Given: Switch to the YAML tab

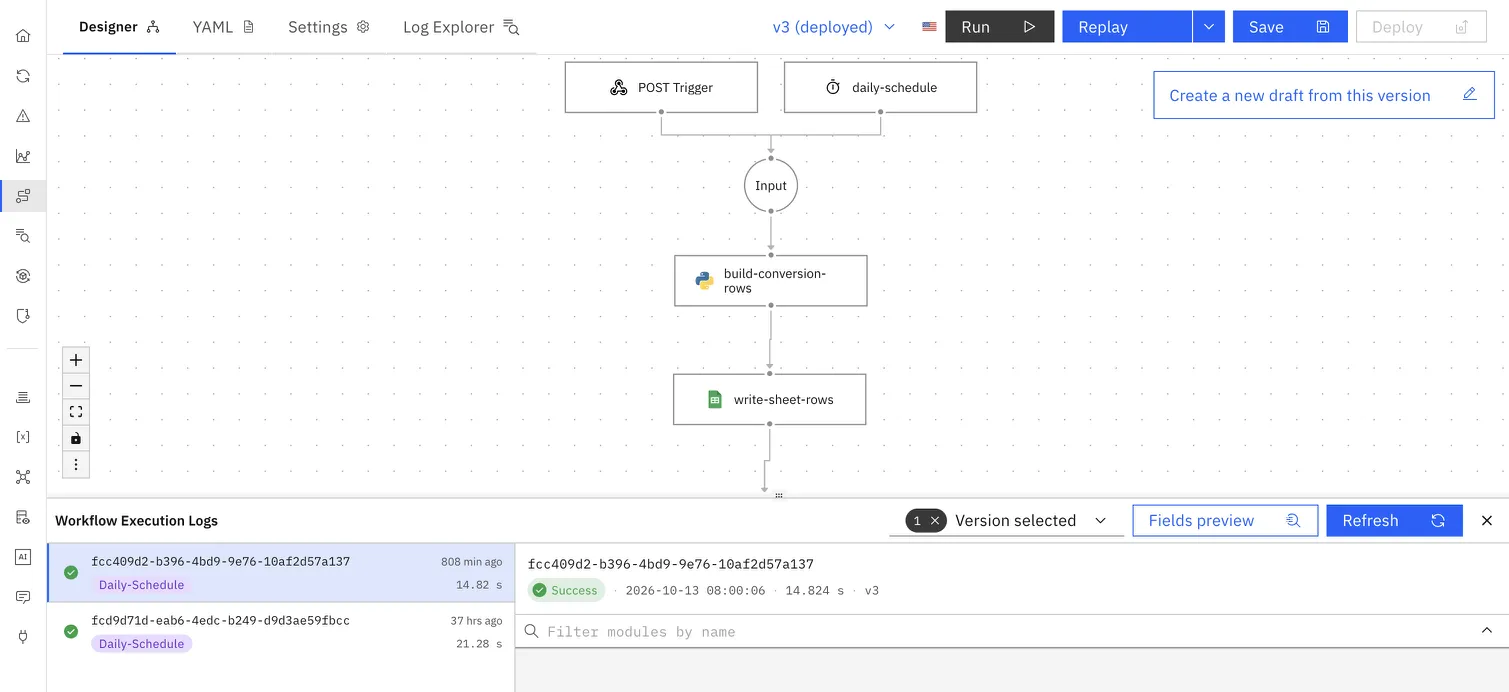Looking at the screenshot, I should point(223,27).
